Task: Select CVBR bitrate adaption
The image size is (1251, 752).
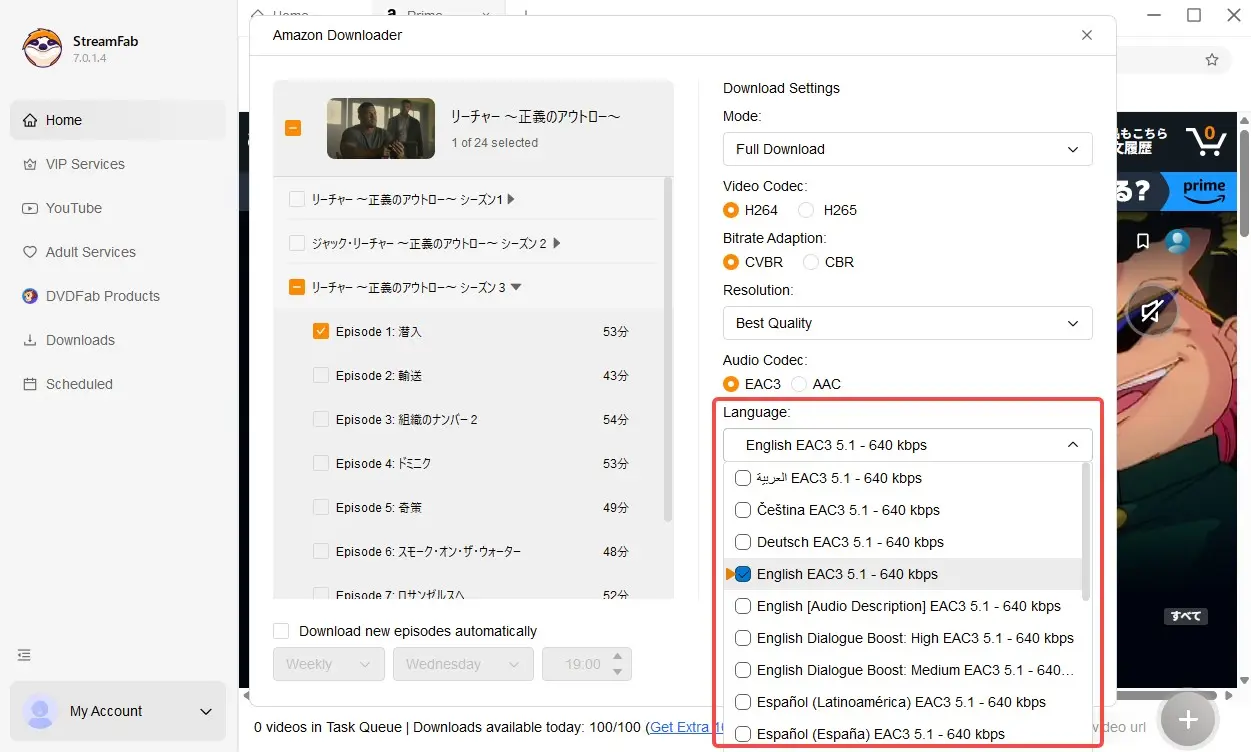Action: point(731,262)
